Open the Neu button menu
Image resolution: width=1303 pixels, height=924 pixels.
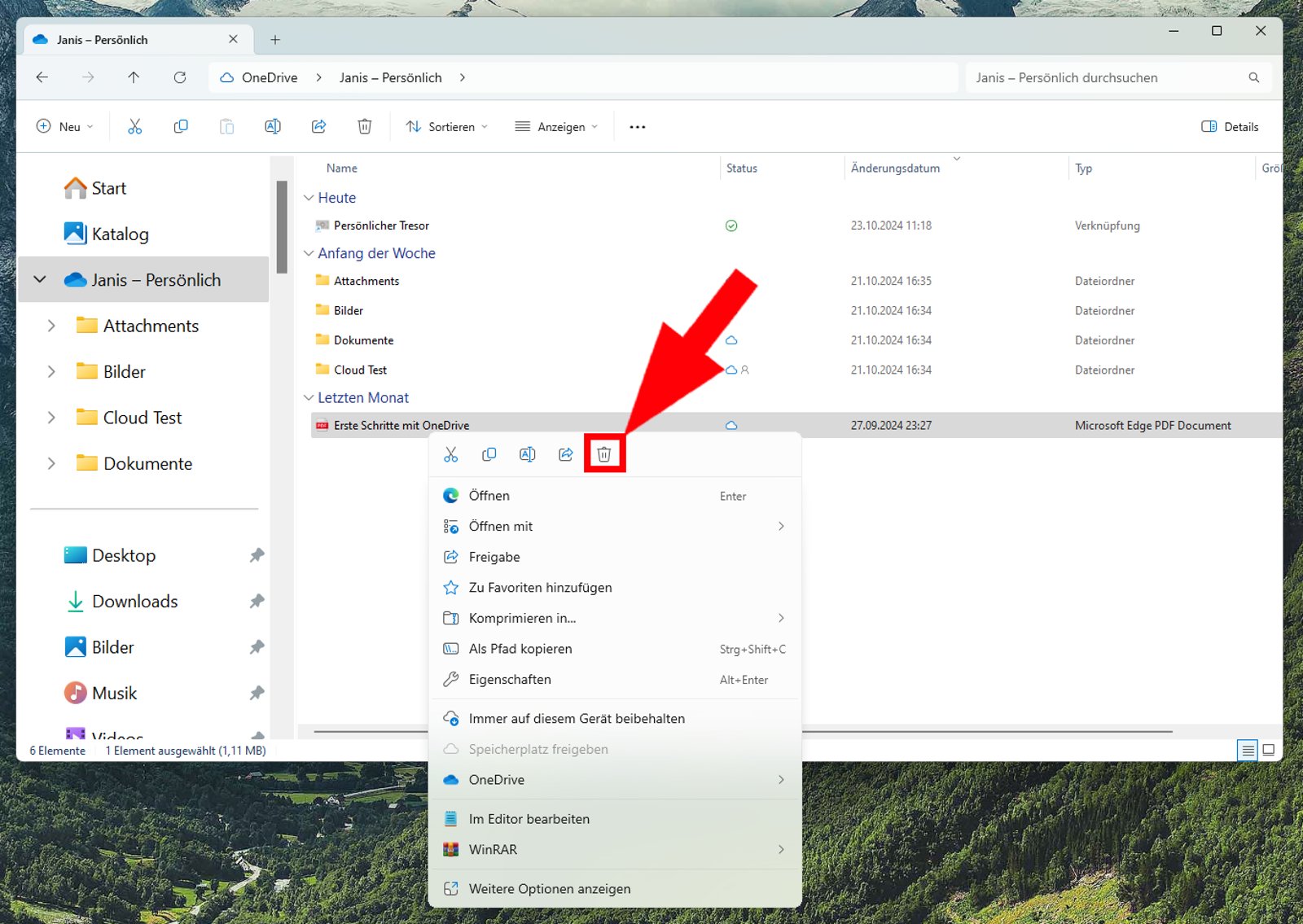point(64,126)
